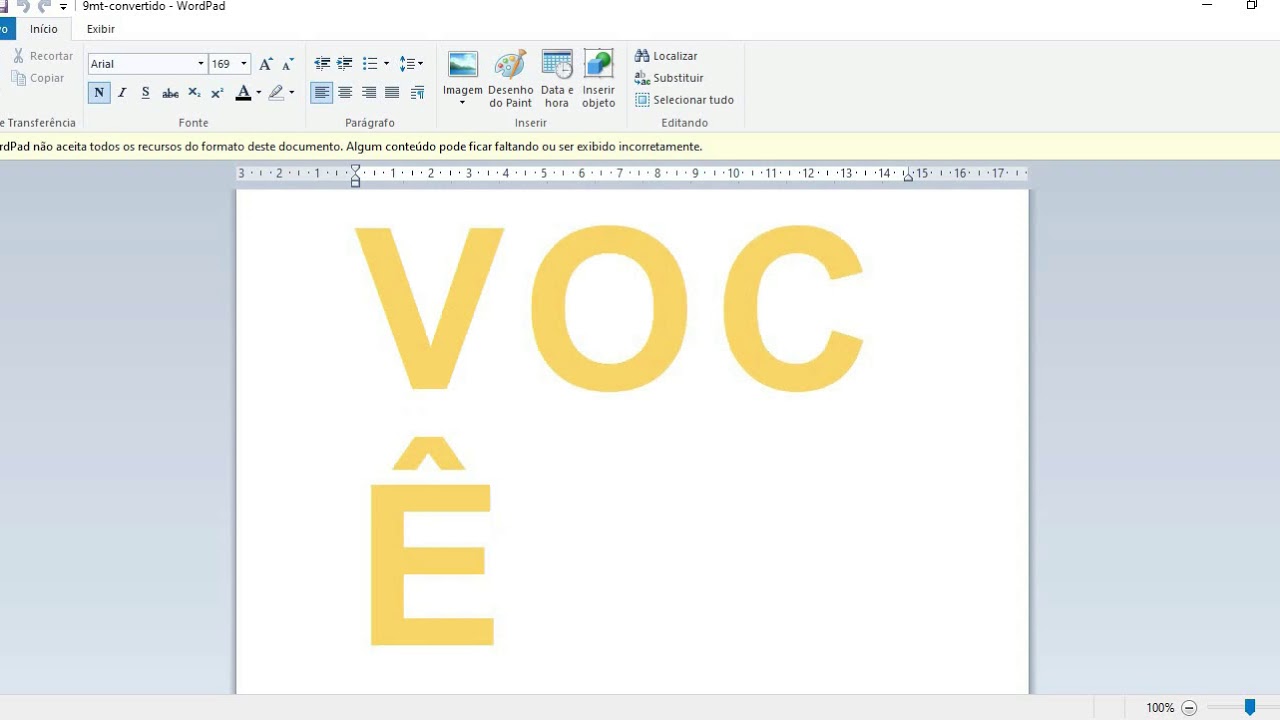Toggle superscript formatting
Viewport: 1280px width, 720px height.
pyautogui.click(x=217, y=93)
